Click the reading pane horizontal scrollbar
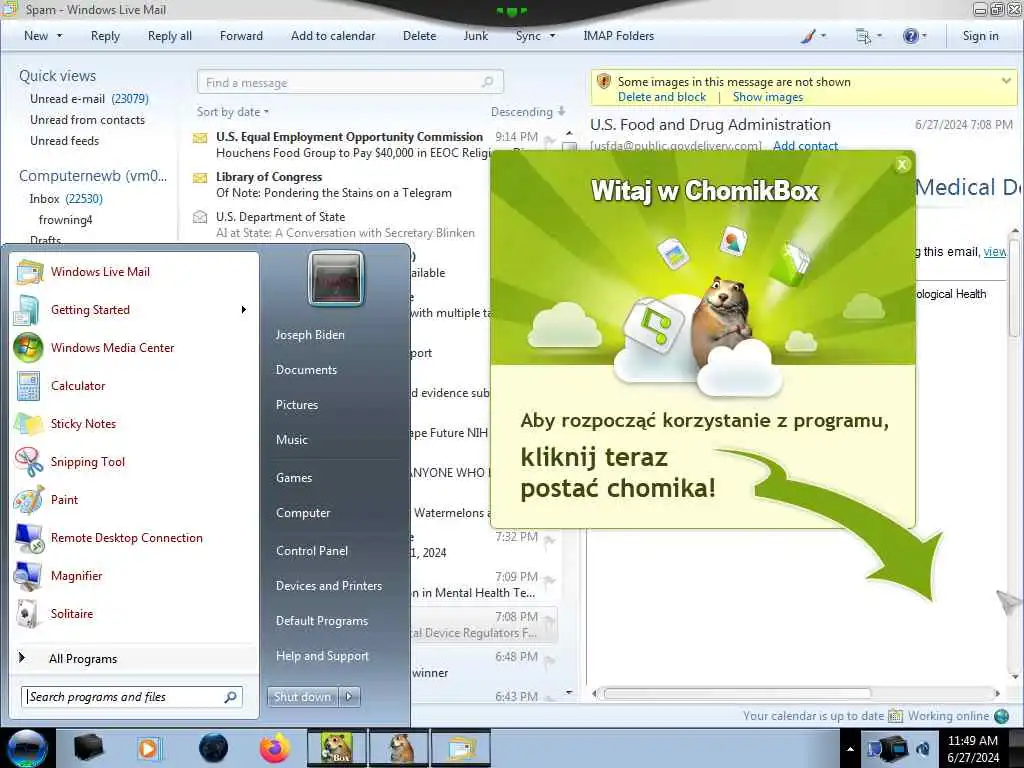This screenshot has width=1024, height=768. [x=737, y=693]
